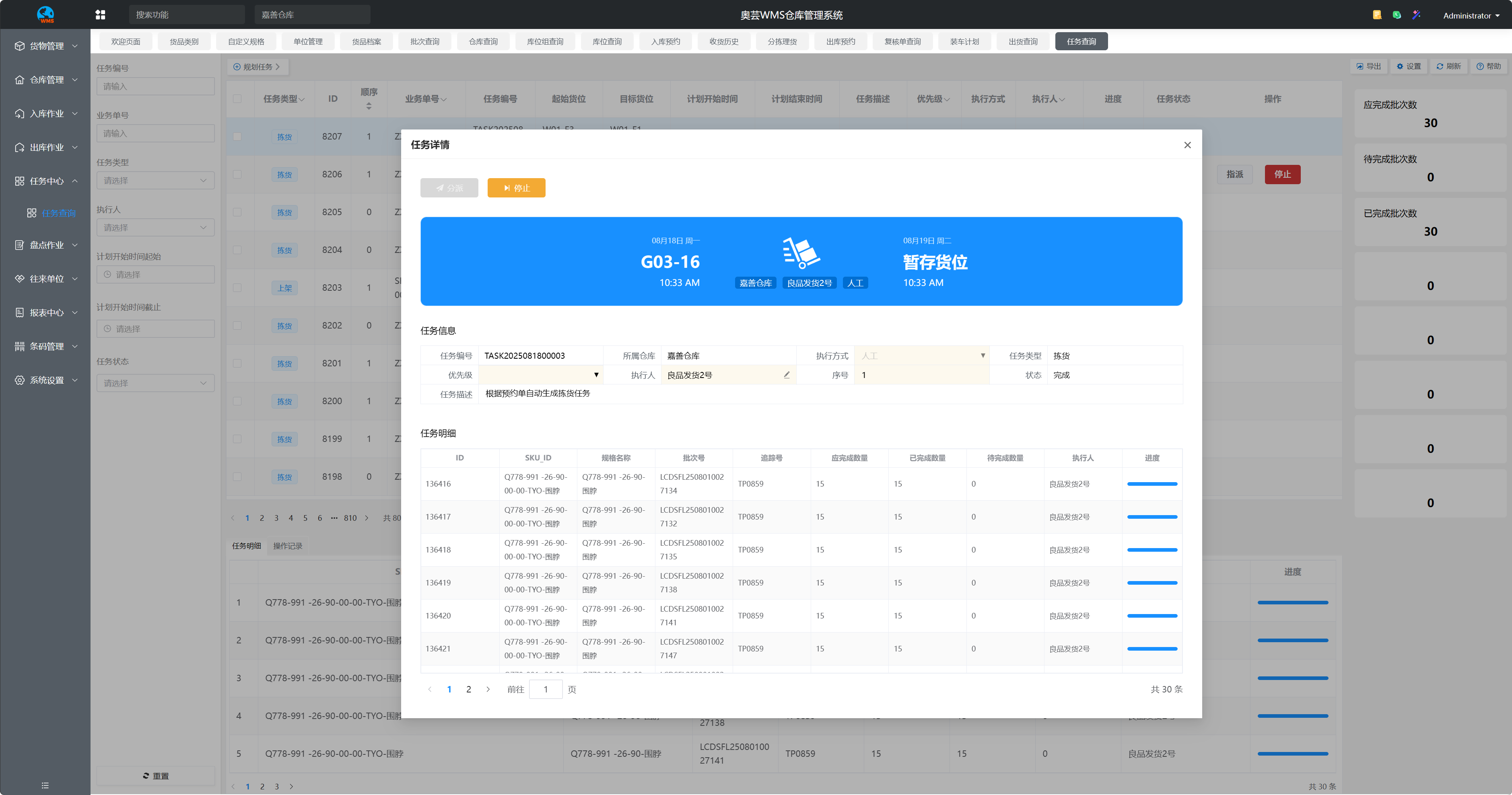
Task: Click the edit pencil icon beside 执行人 field
Action: 787,375
